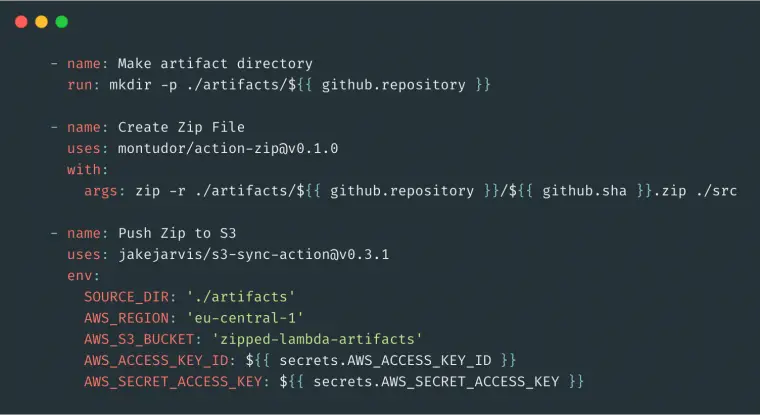760x415 pixels.
Task: Click the yellow minimize dot
Action: pyautogui.click(x=42, y=22)
